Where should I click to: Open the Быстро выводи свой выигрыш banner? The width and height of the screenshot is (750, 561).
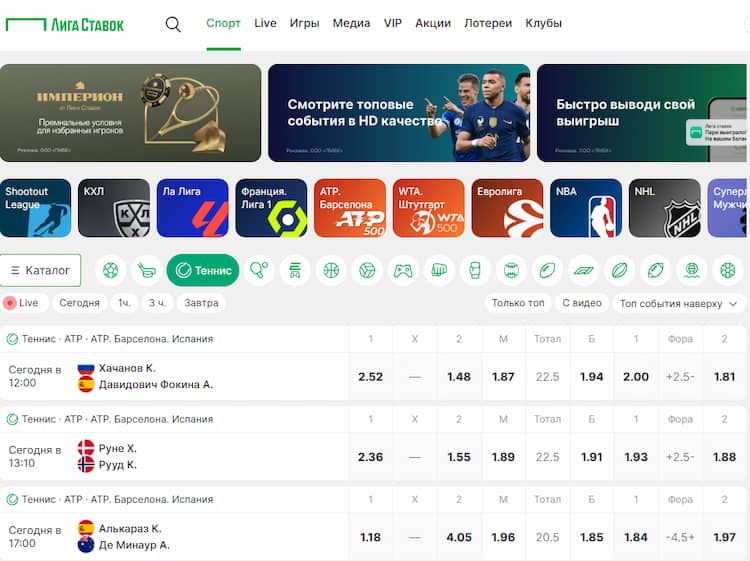643,113
